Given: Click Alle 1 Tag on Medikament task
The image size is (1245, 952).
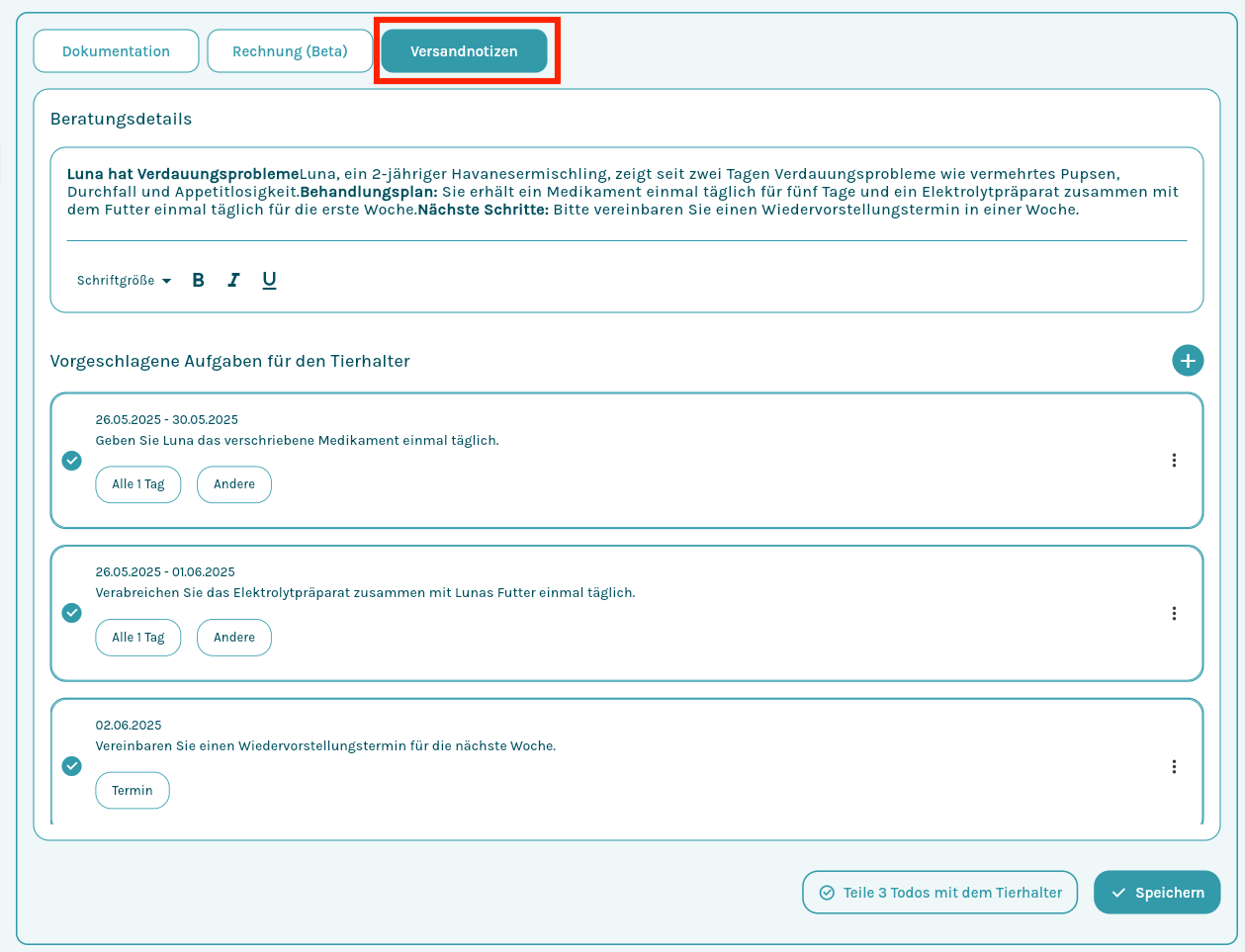Looking at the screenshot, I should (138, 484).
